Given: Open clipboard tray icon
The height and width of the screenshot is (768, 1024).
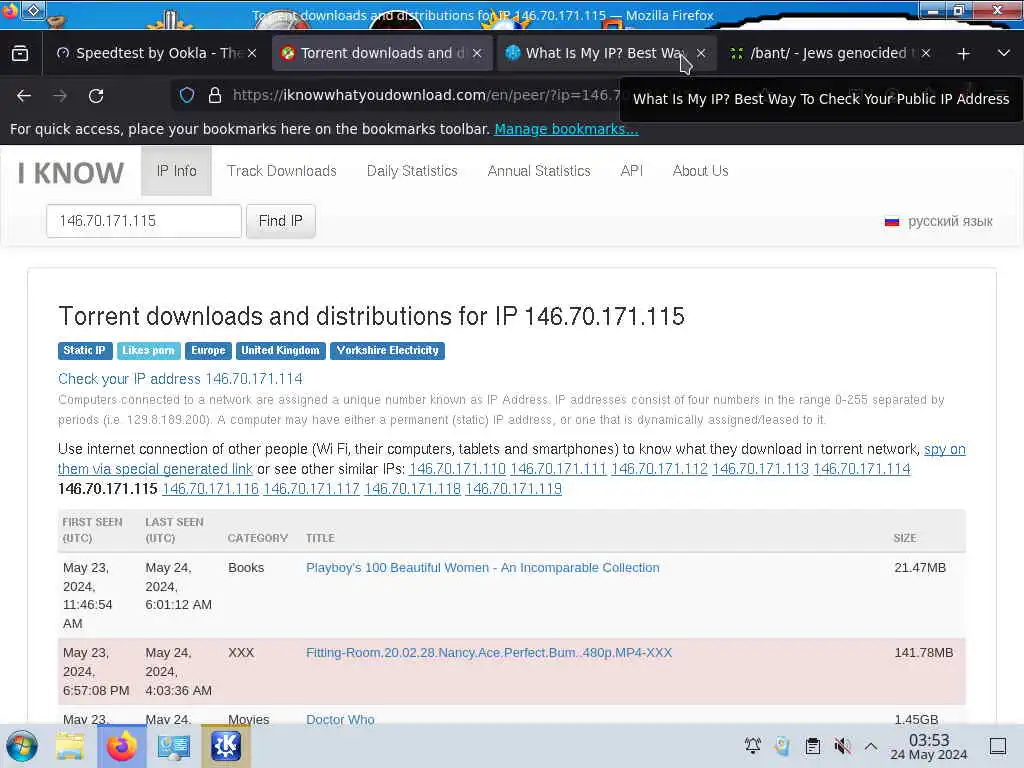Looking at the screenshot, I should click(812, 746).
